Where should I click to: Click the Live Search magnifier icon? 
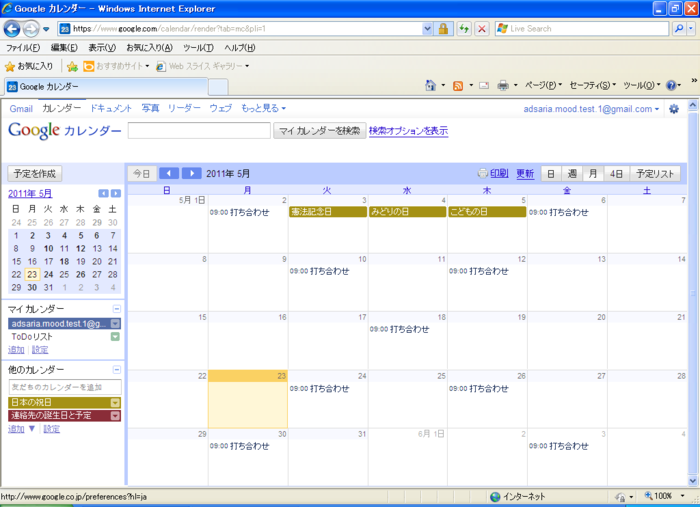pyautogui.click(x=679, y=29)
